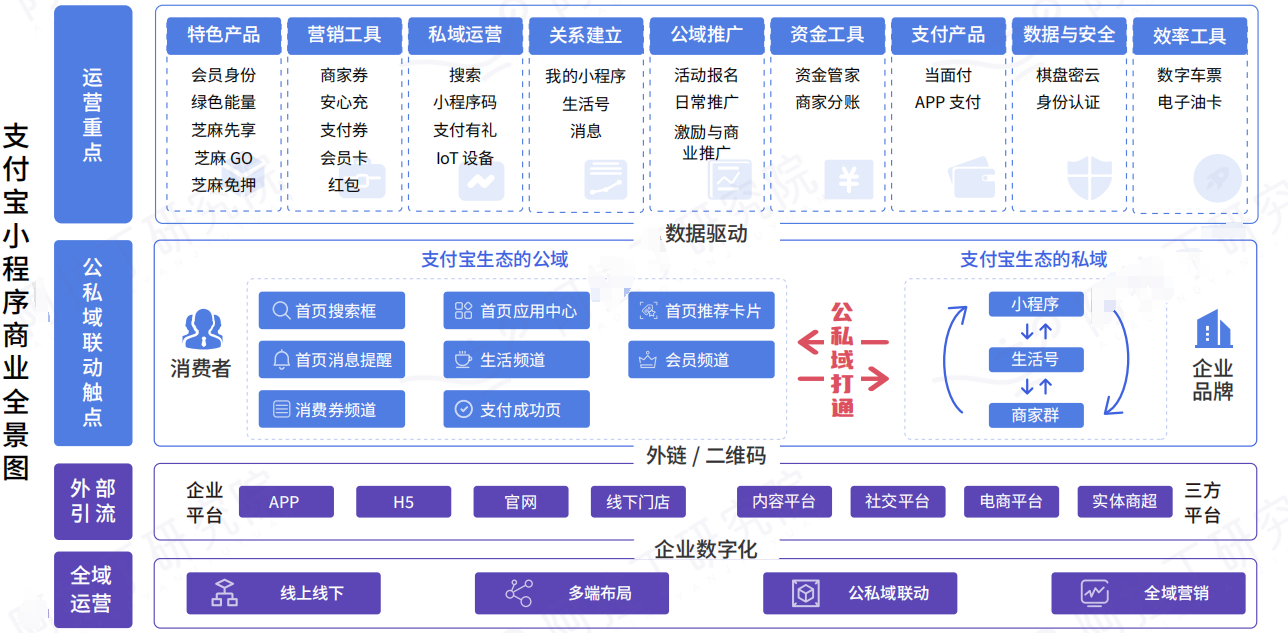This screenshot has height=633, width=1288.
Task: Click the 消费者 people icon
Action: 202,330
